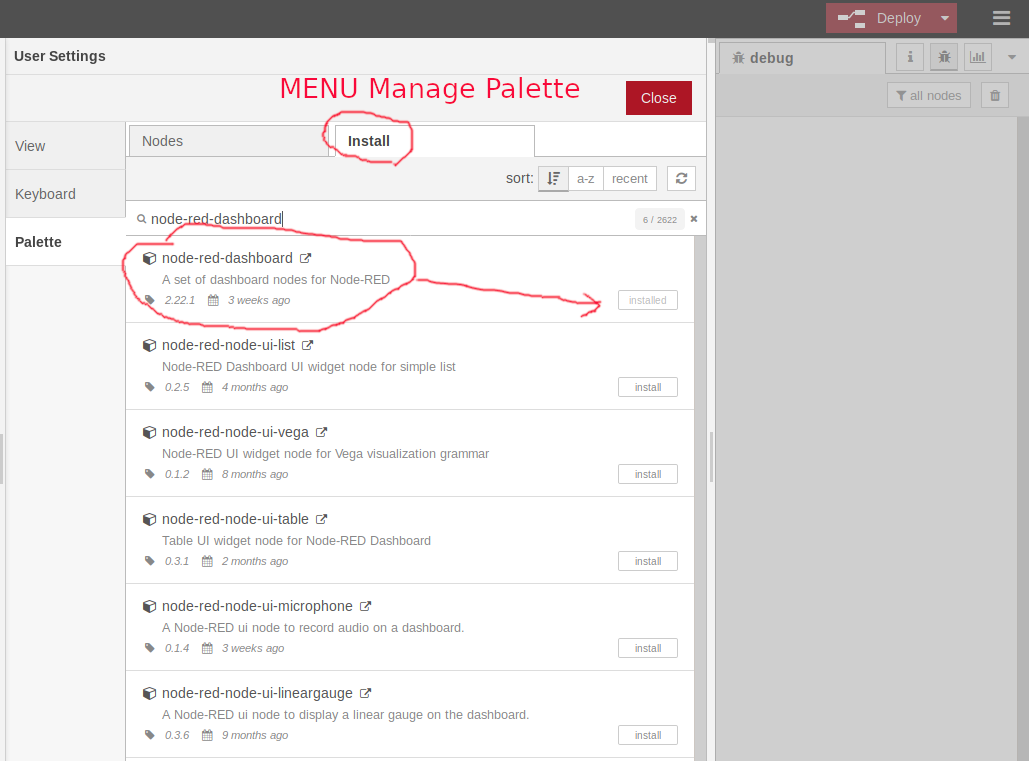Viewport: 1029px width, 761px height.
Task: Open the Deploy options dropdown arrow
Action: 945,18
